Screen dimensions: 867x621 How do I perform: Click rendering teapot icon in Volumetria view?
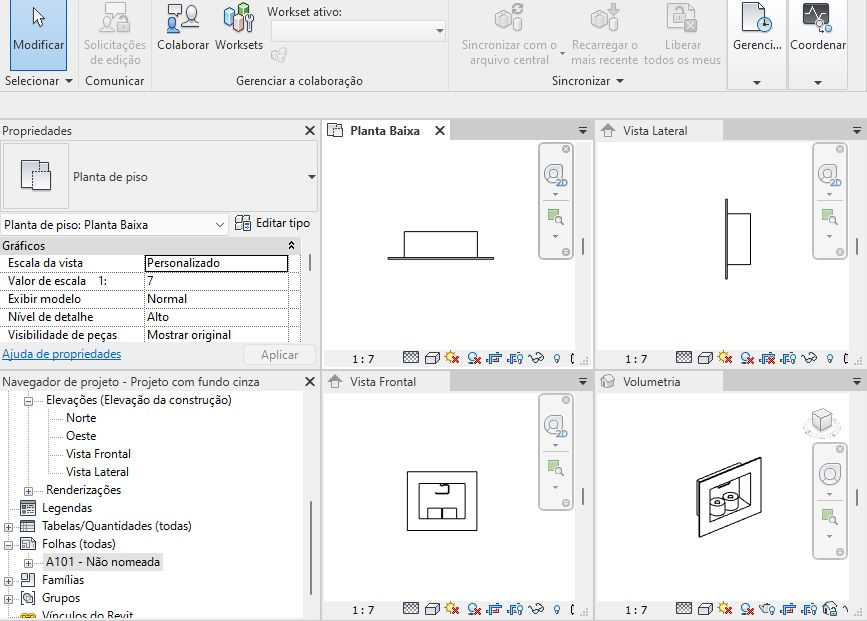[767, 609]
